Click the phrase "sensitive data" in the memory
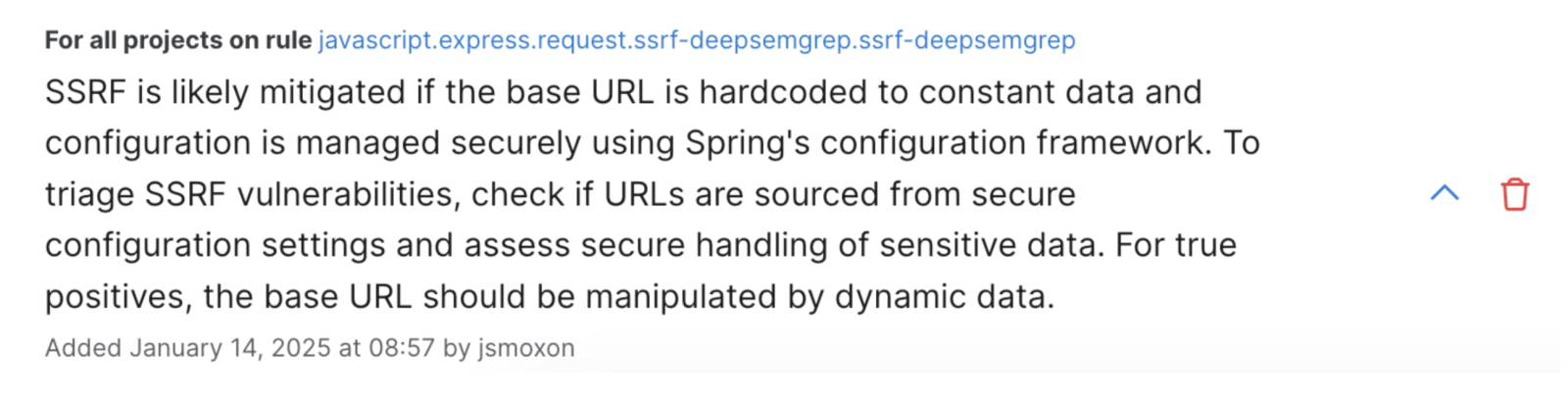Image resolution: width=1568 pixels, height=399 pixels. click(988, 245)
